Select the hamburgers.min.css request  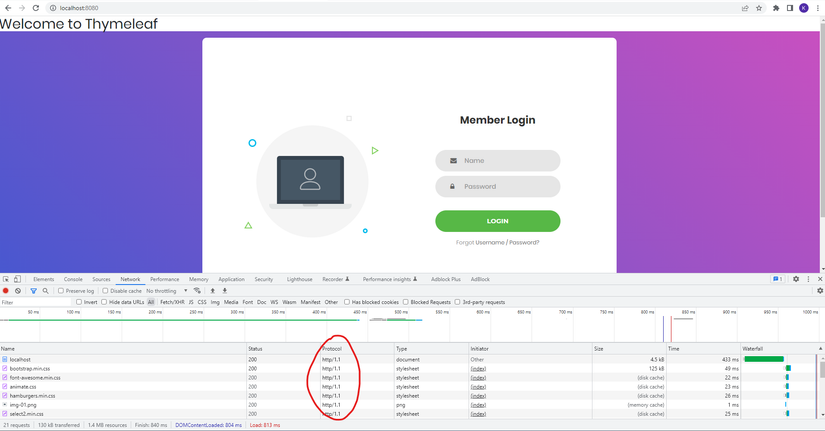click(408, 396)
